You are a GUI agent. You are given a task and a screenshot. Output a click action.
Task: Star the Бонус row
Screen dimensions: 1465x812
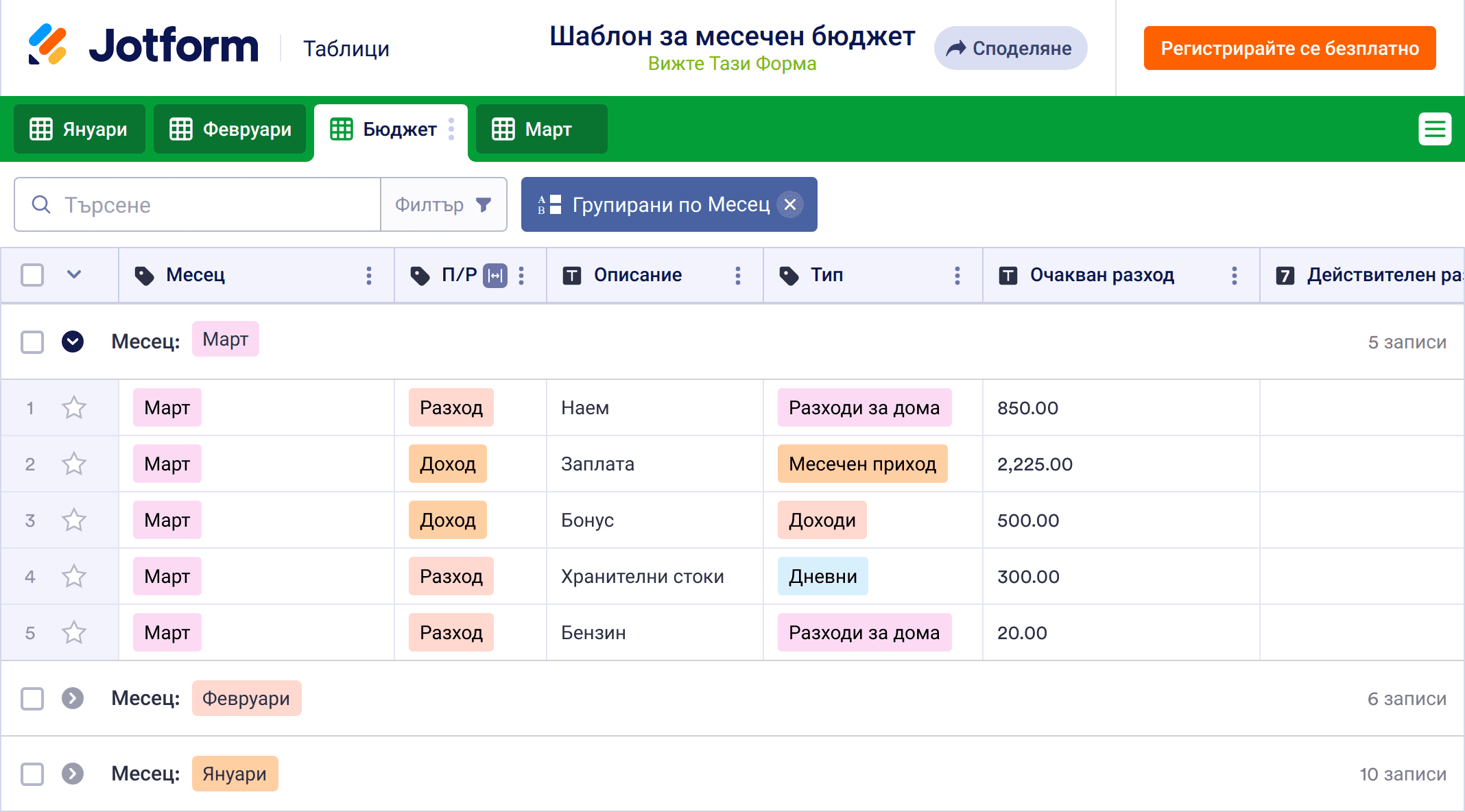[x=74, y=521]
